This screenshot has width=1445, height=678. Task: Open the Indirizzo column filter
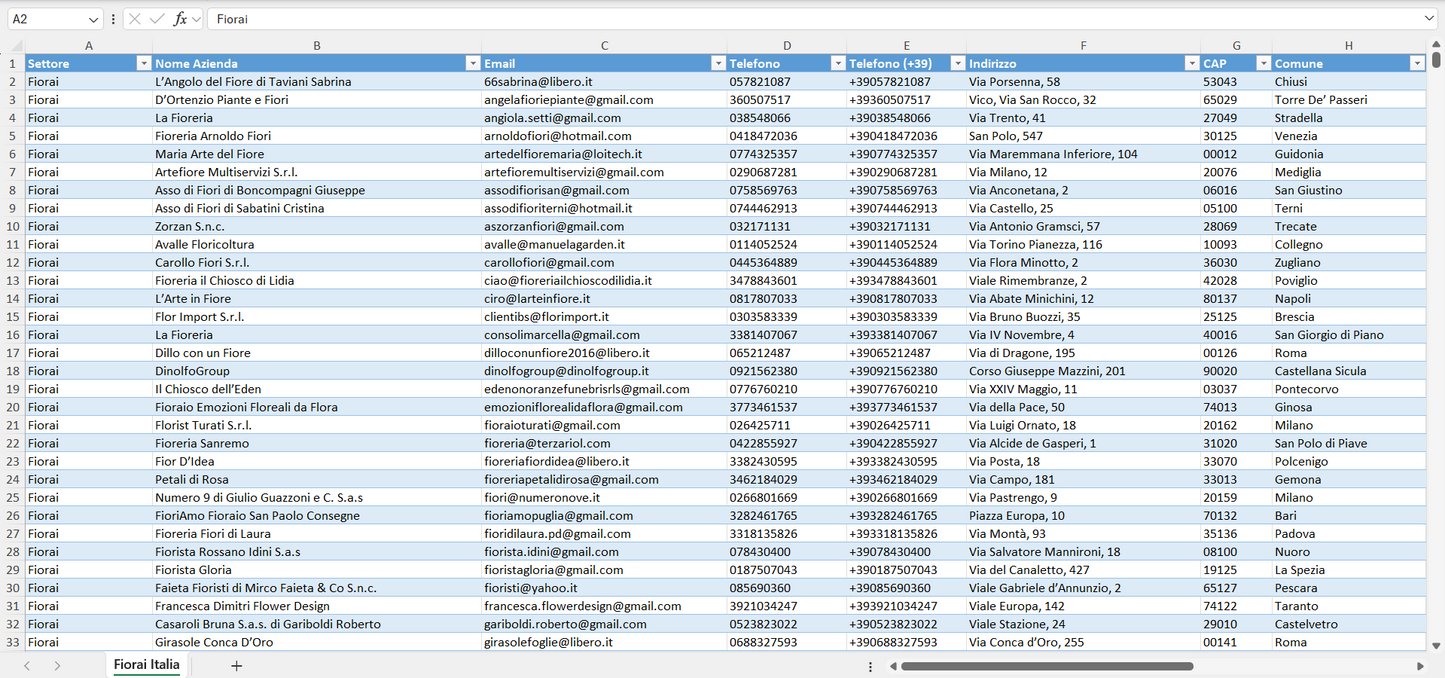pos(1191,63)
